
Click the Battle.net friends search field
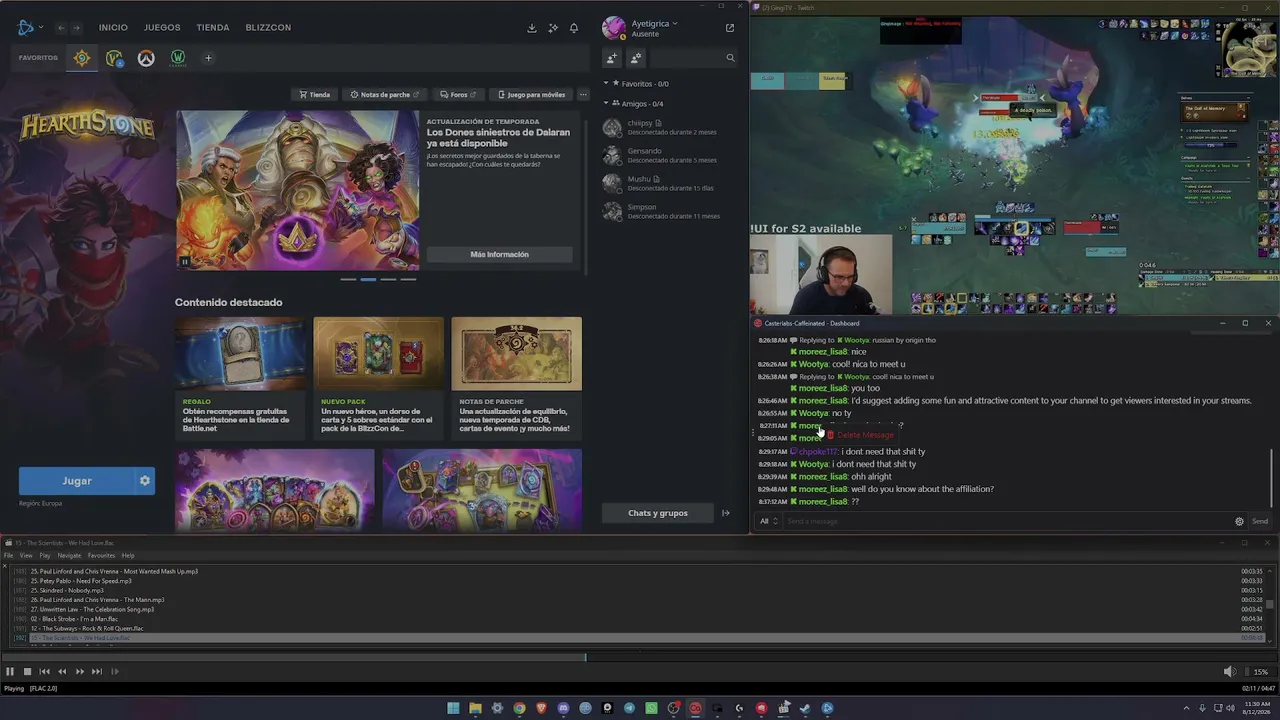coord(685,58)
